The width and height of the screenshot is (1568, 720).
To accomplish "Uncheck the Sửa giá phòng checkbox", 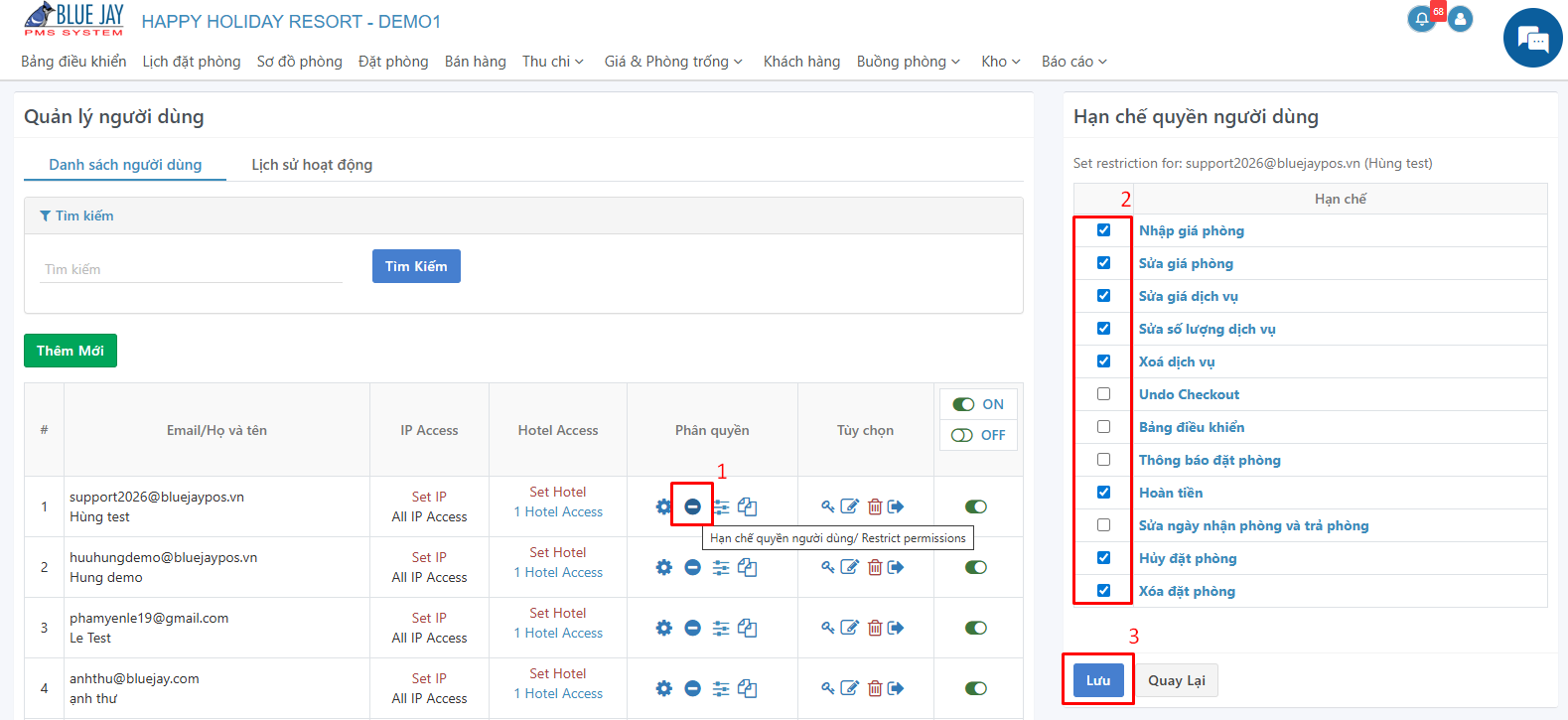I will [x=1103, y=263].
